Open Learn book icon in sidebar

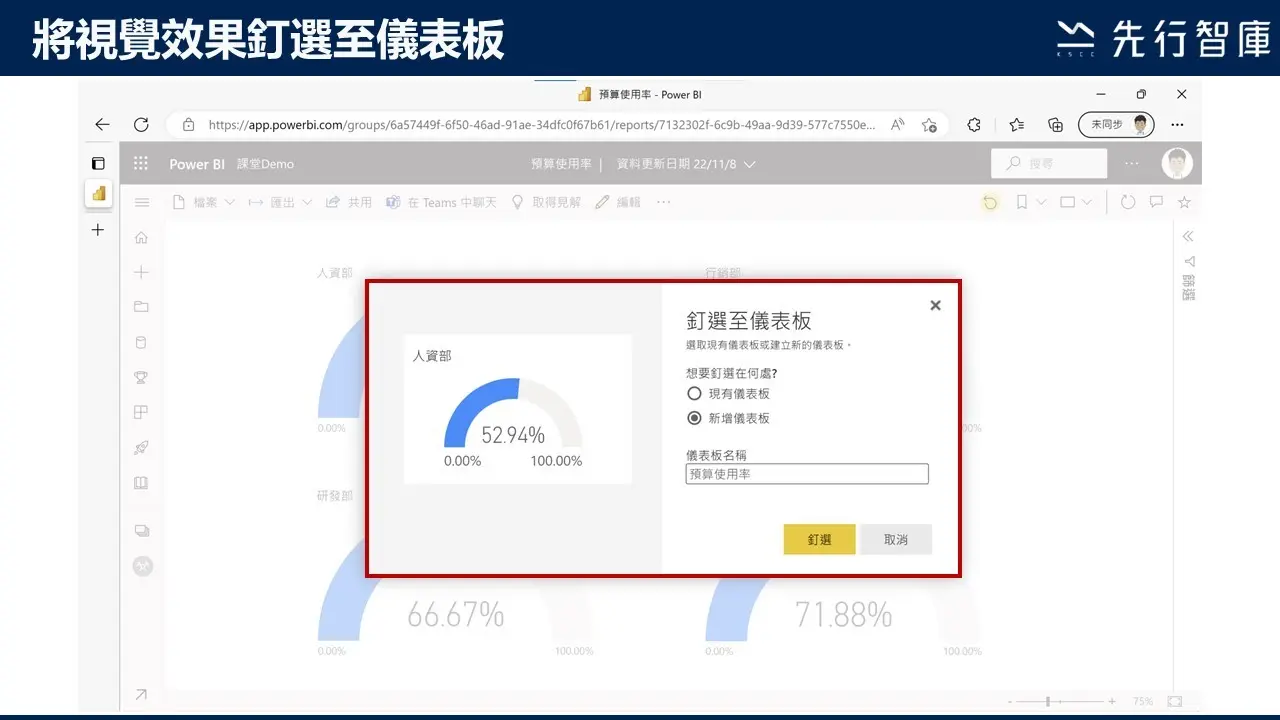[x=141, y=483]
